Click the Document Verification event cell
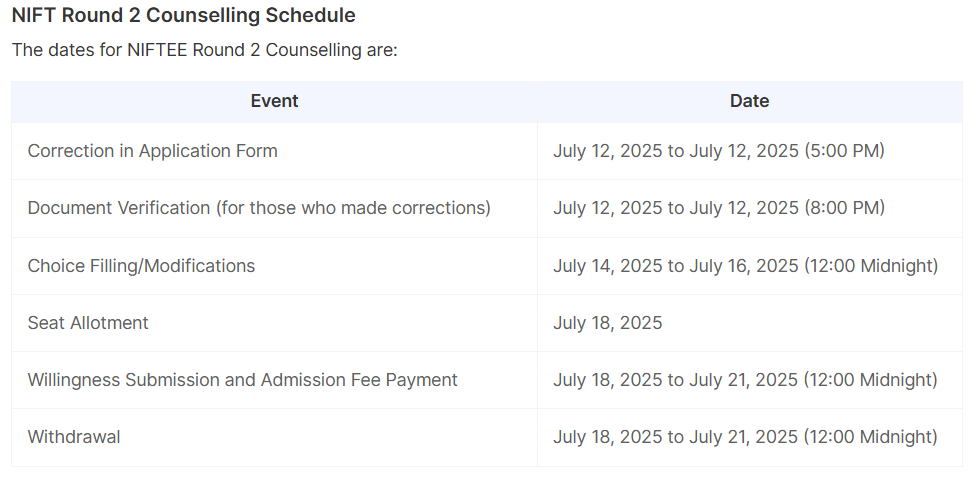Screen dimensions: 979x481 pos(274,208)
